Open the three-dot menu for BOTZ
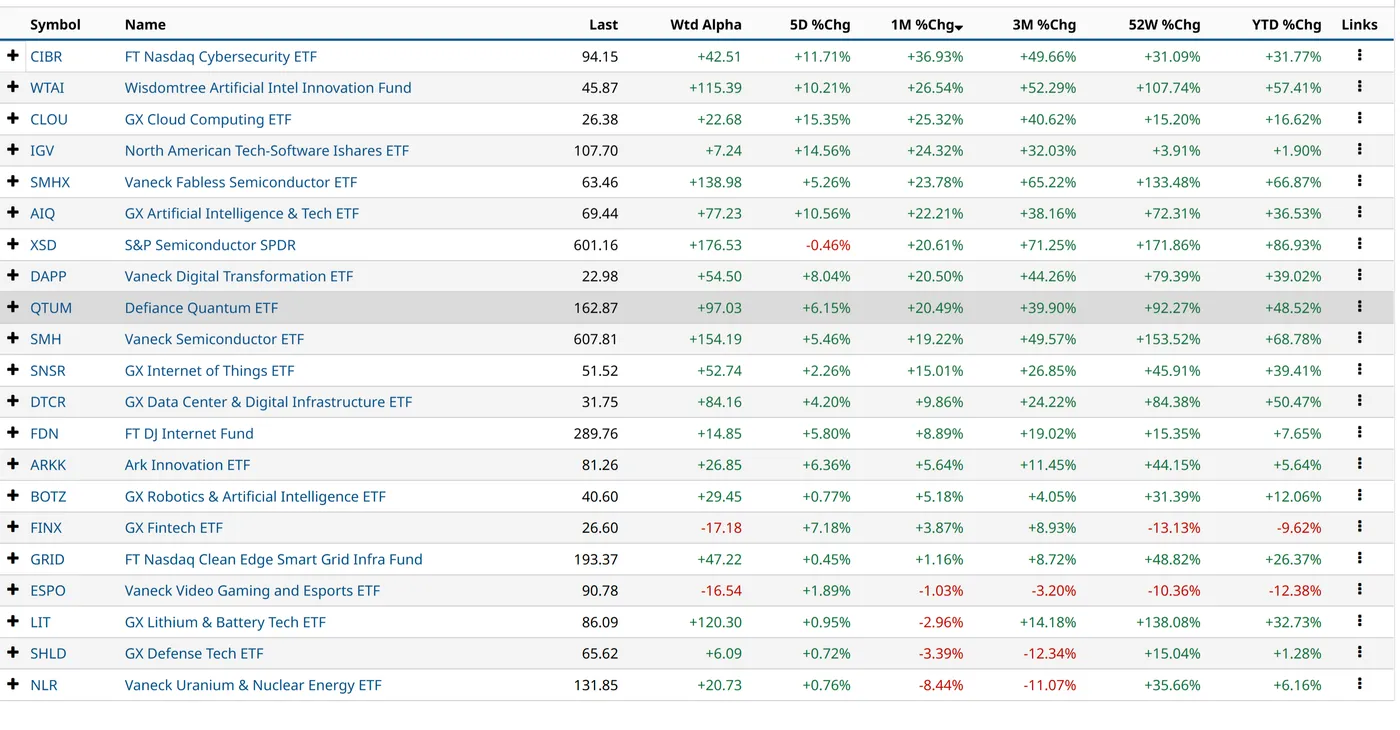 pyautogui.click(x=1359, y=495)
